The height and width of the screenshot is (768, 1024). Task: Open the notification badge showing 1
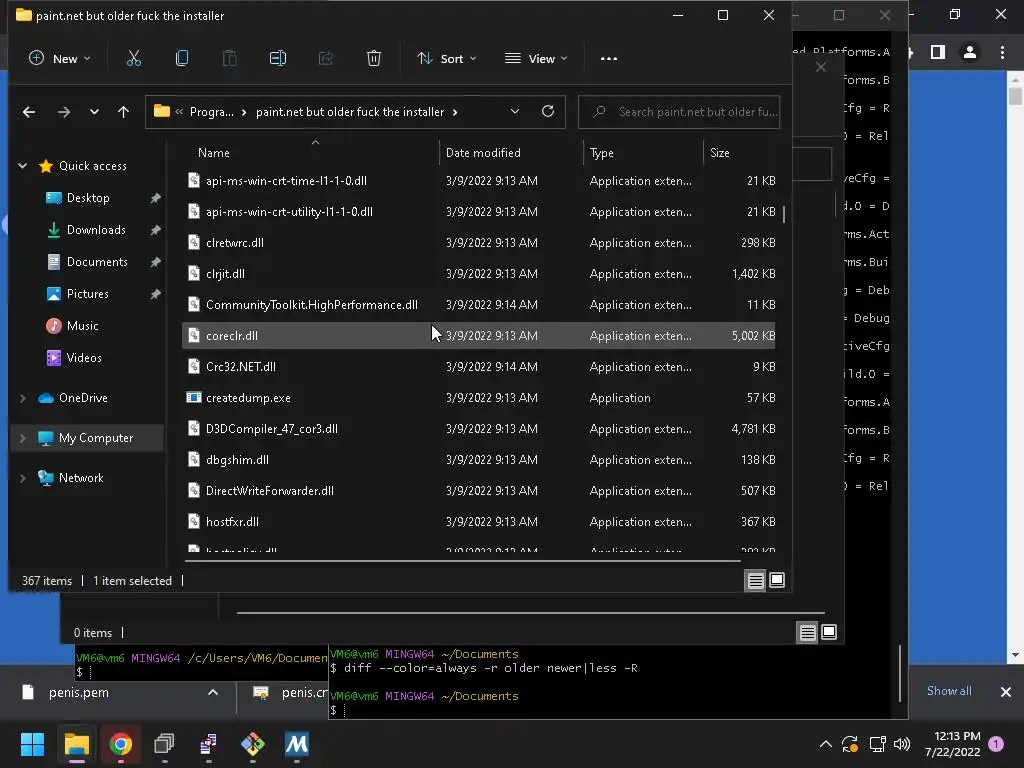coord(996,744)
